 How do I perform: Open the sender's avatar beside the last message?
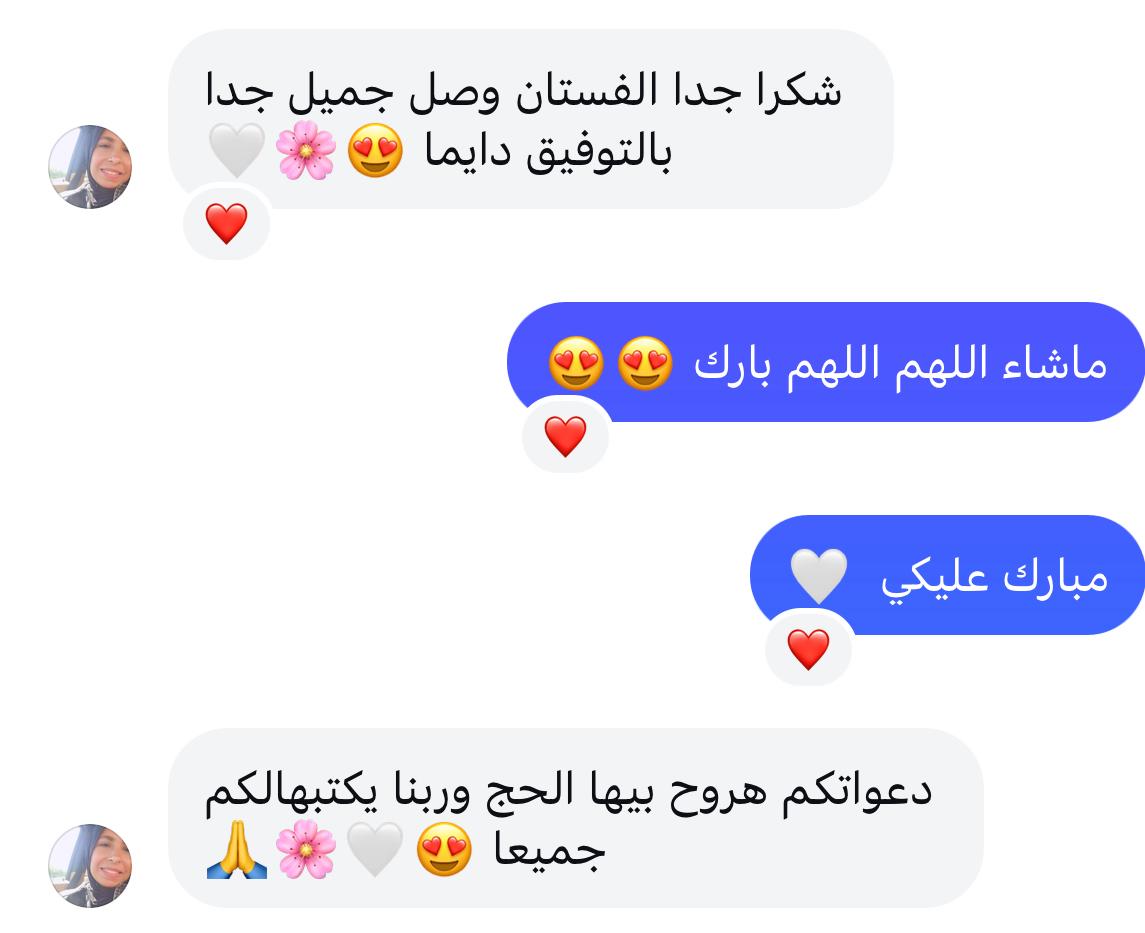90,866
